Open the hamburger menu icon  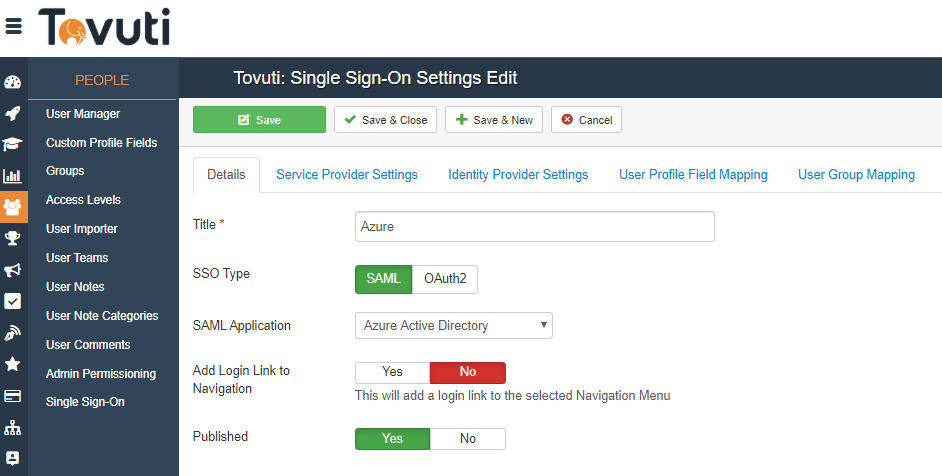(14, 27)
